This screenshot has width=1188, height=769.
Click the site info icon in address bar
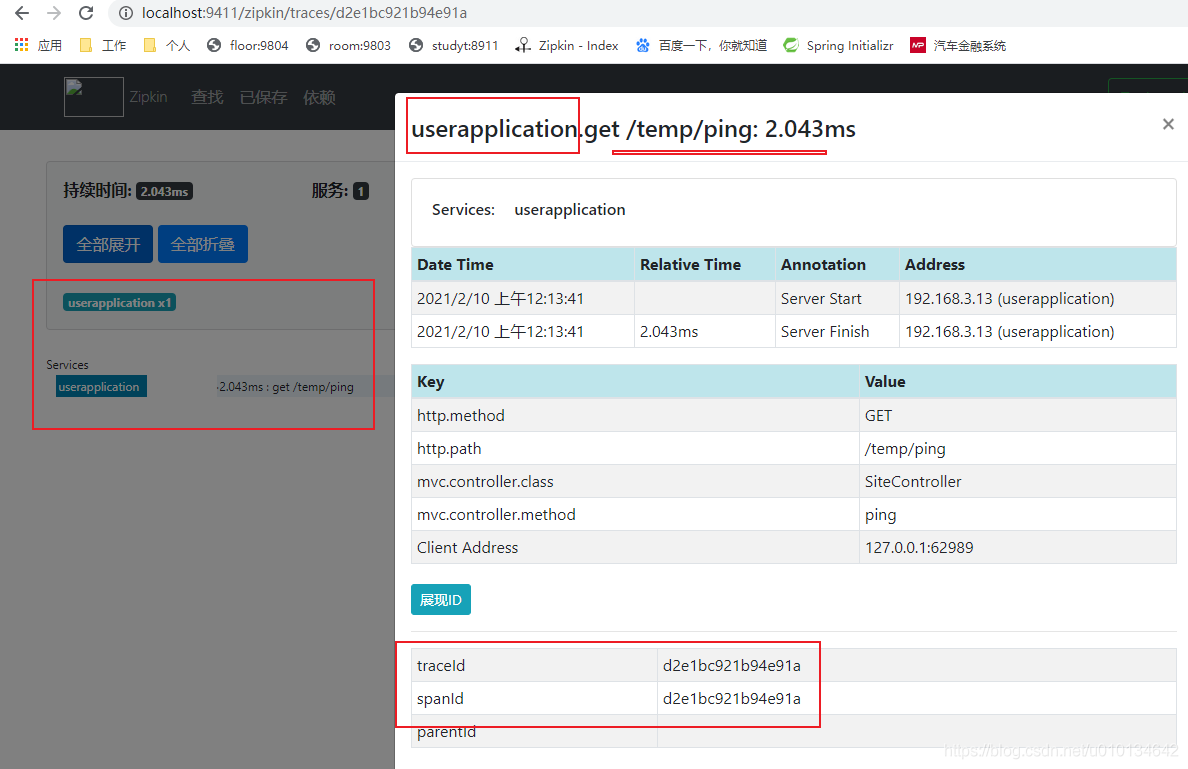pos(127,13)
